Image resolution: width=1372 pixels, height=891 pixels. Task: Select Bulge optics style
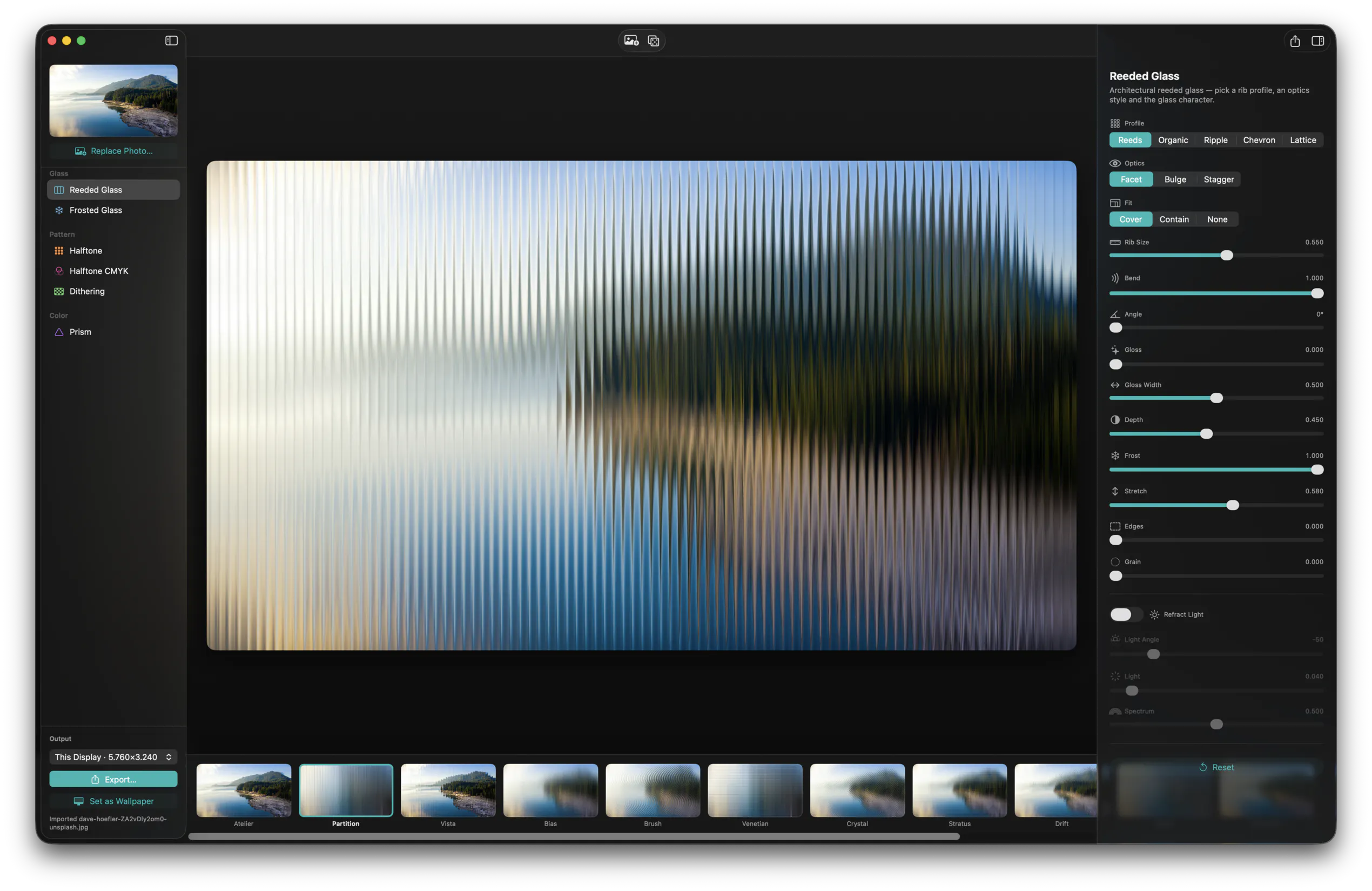tap(1175, 179)
